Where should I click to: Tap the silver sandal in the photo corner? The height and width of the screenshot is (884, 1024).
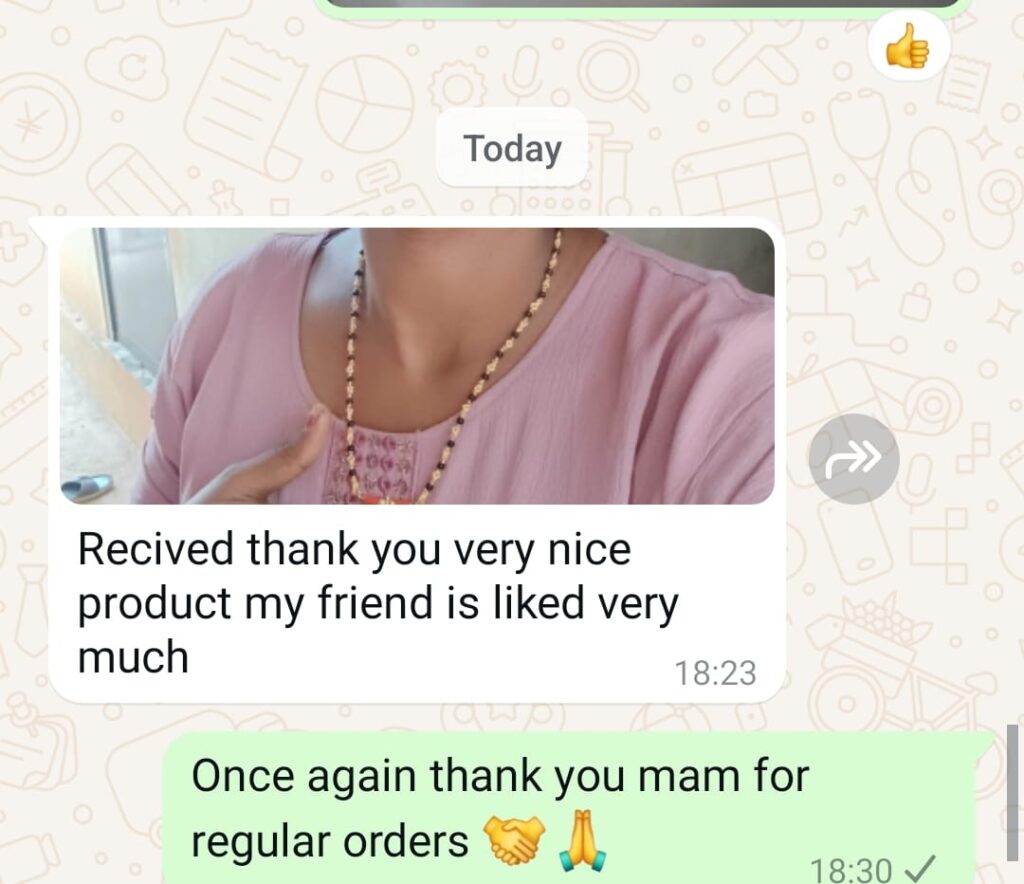pos(87,486)
